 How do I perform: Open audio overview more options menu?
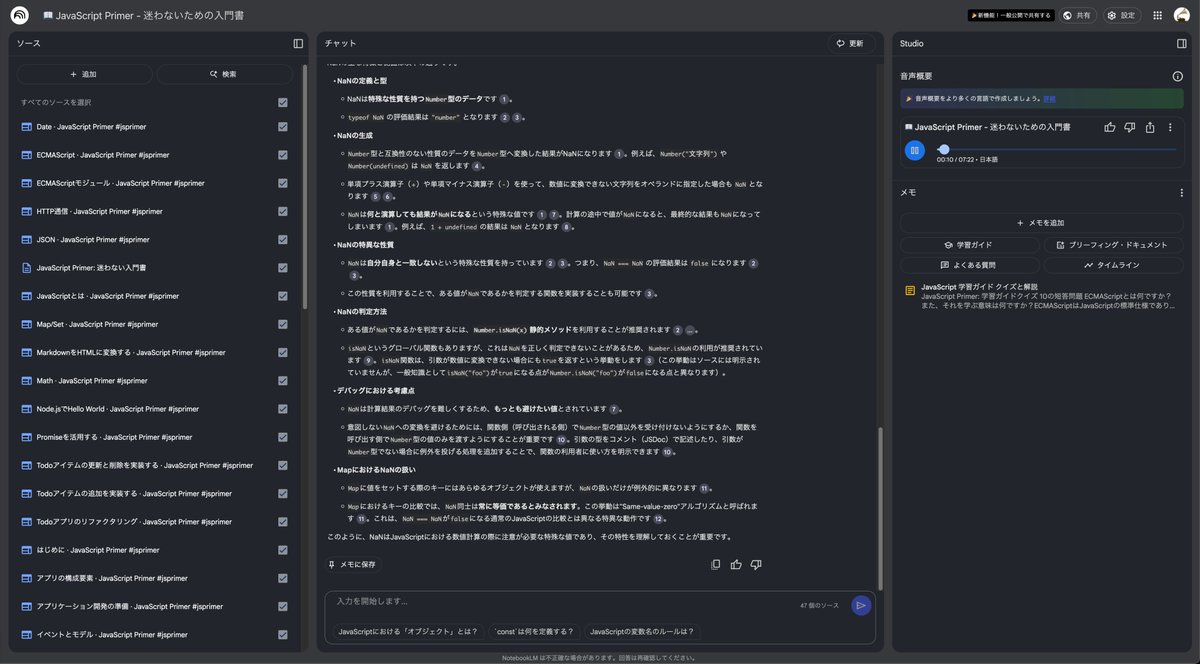(1170, 127)
